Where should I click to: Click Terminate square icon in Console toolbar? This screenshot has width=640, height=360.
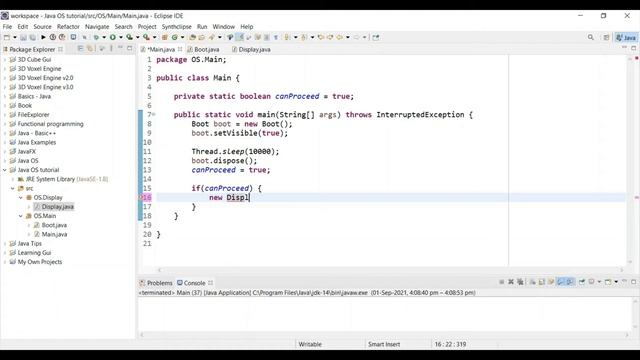pyautogui.click(x=502, y=282)
